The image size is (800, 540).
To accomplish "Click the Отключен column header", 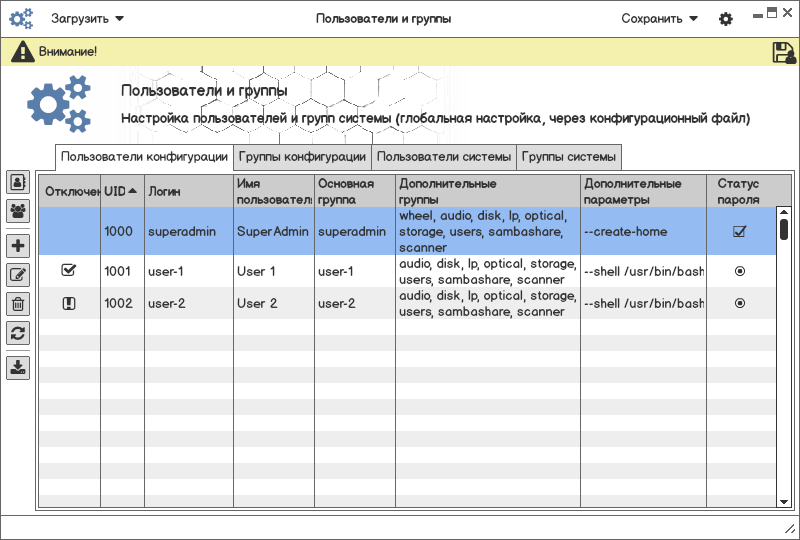I will pyautogui.click(x=70, y=191).
